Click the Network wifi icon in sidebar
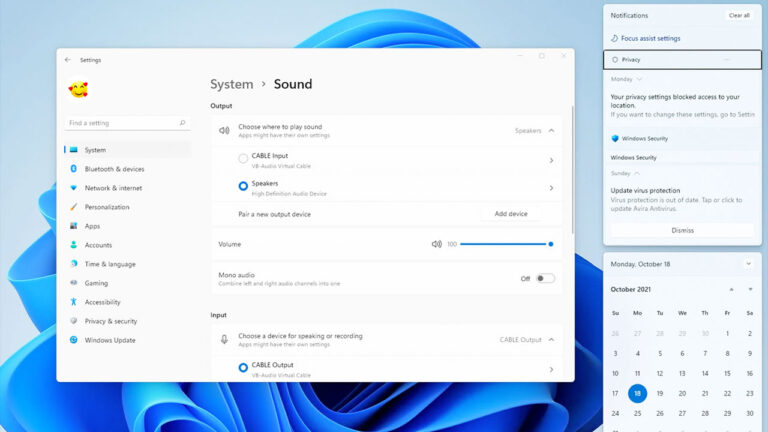 click(73, 188)
